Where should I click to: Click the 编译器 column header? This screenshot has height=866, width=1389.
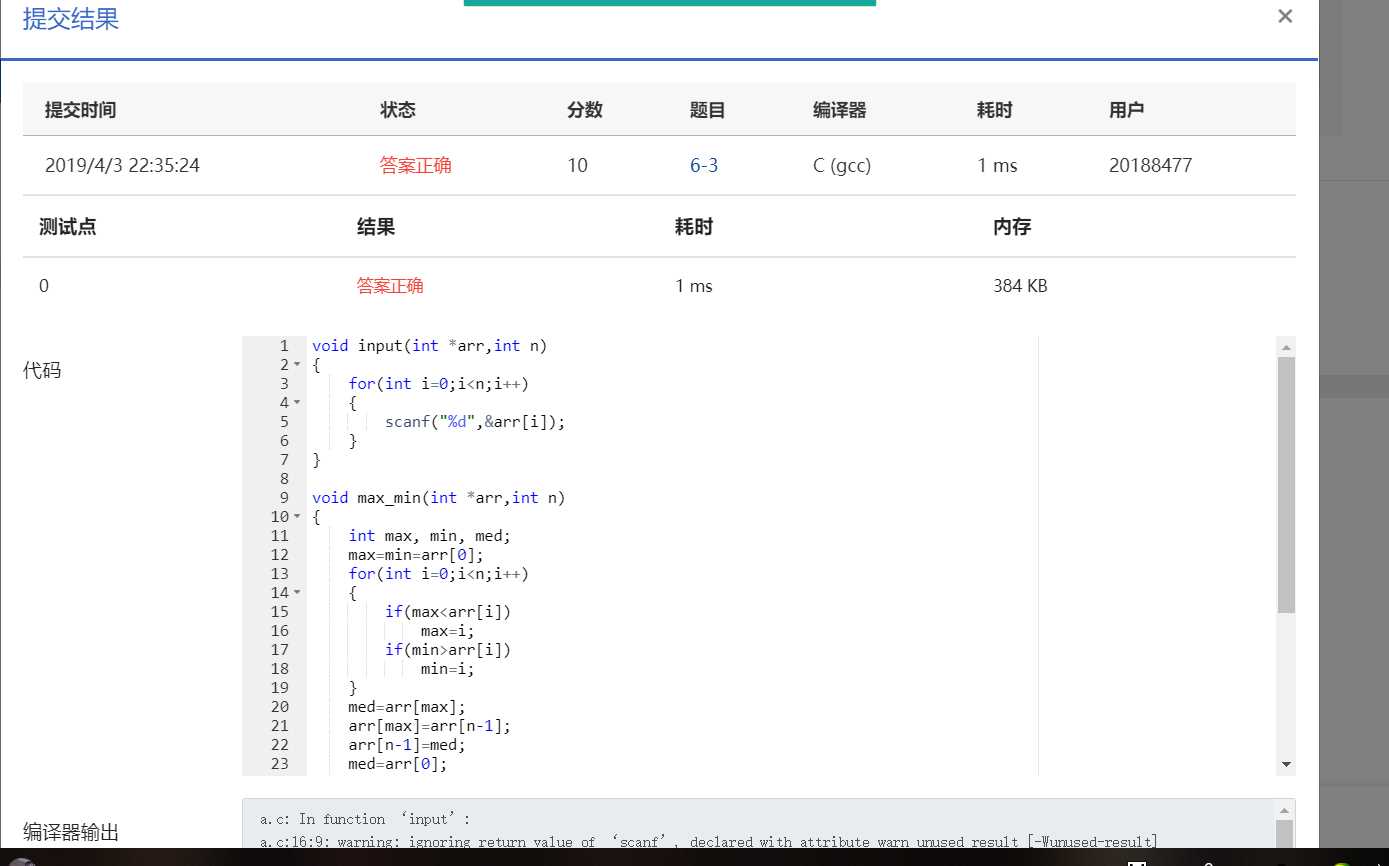coord(840,110)
